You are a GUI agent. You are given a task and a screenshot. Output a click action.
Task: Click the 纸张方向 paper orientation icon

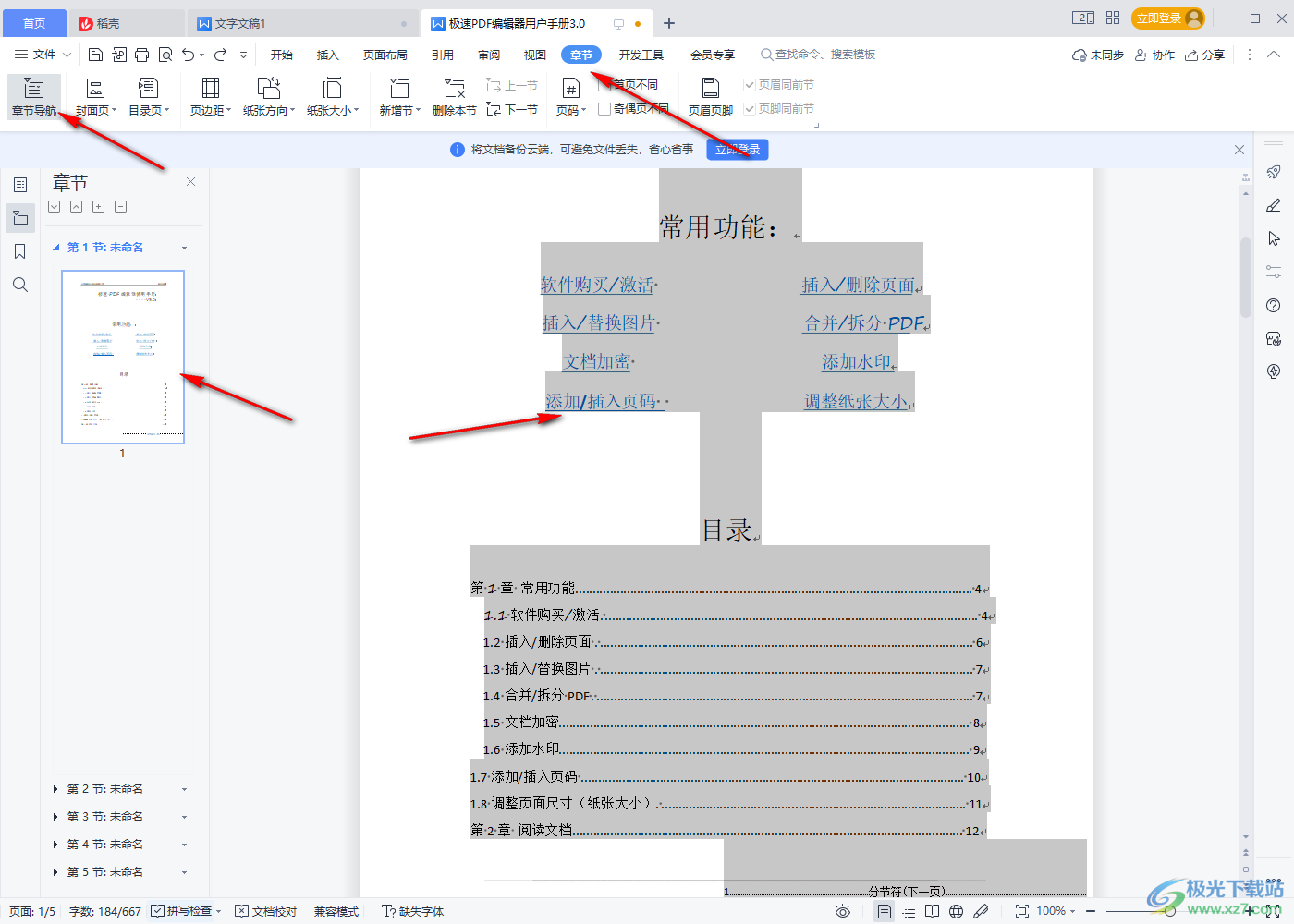pos(269,88)
